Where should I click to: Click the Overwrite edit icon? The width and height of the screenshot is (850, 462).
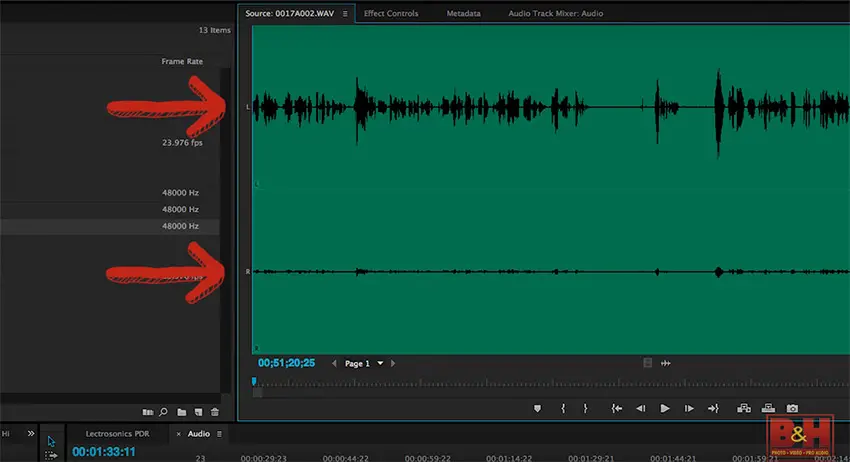(768, 408)
